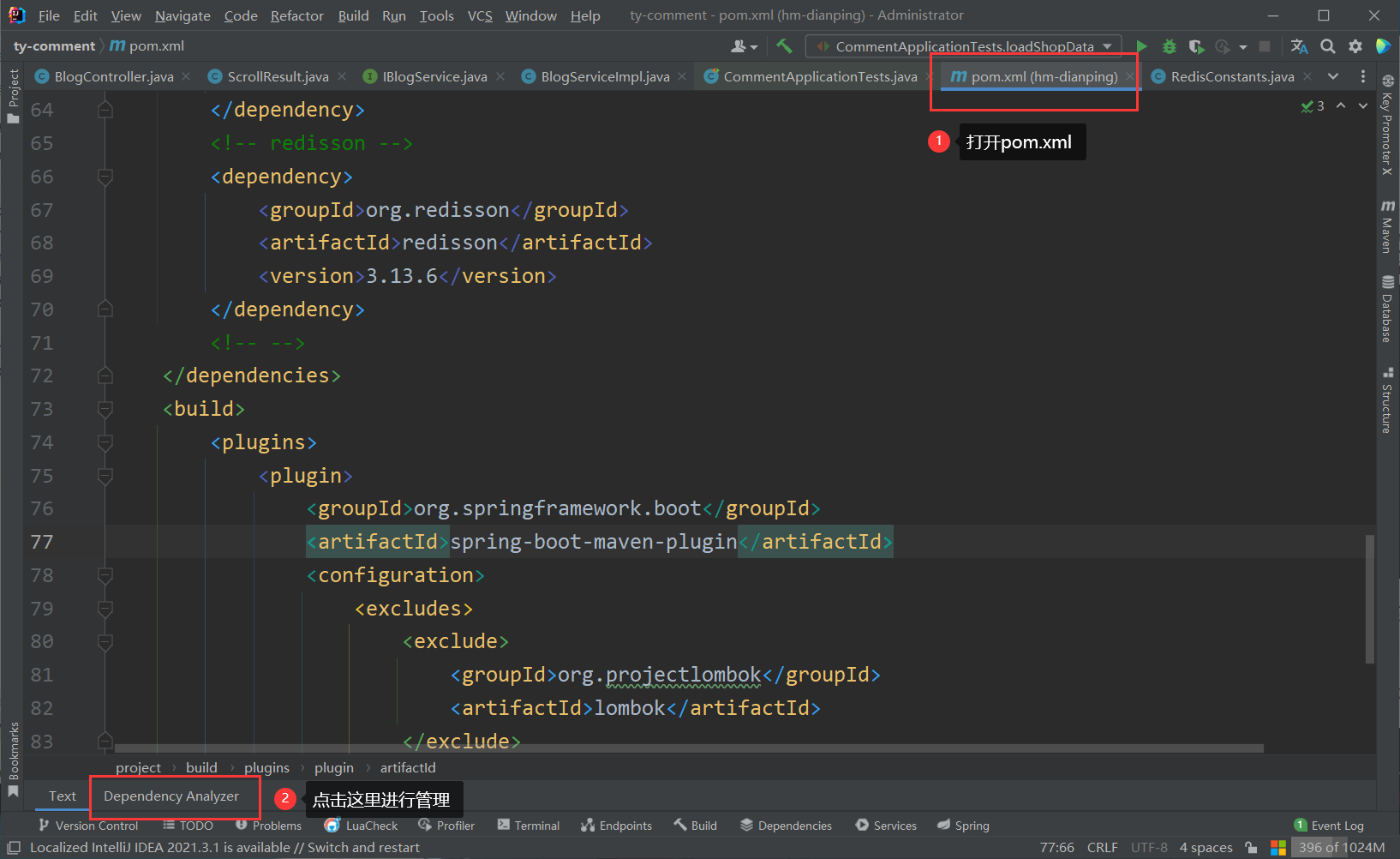
Task: Select CommentApplicationTests.java tab
Action: tap(820, 76)
